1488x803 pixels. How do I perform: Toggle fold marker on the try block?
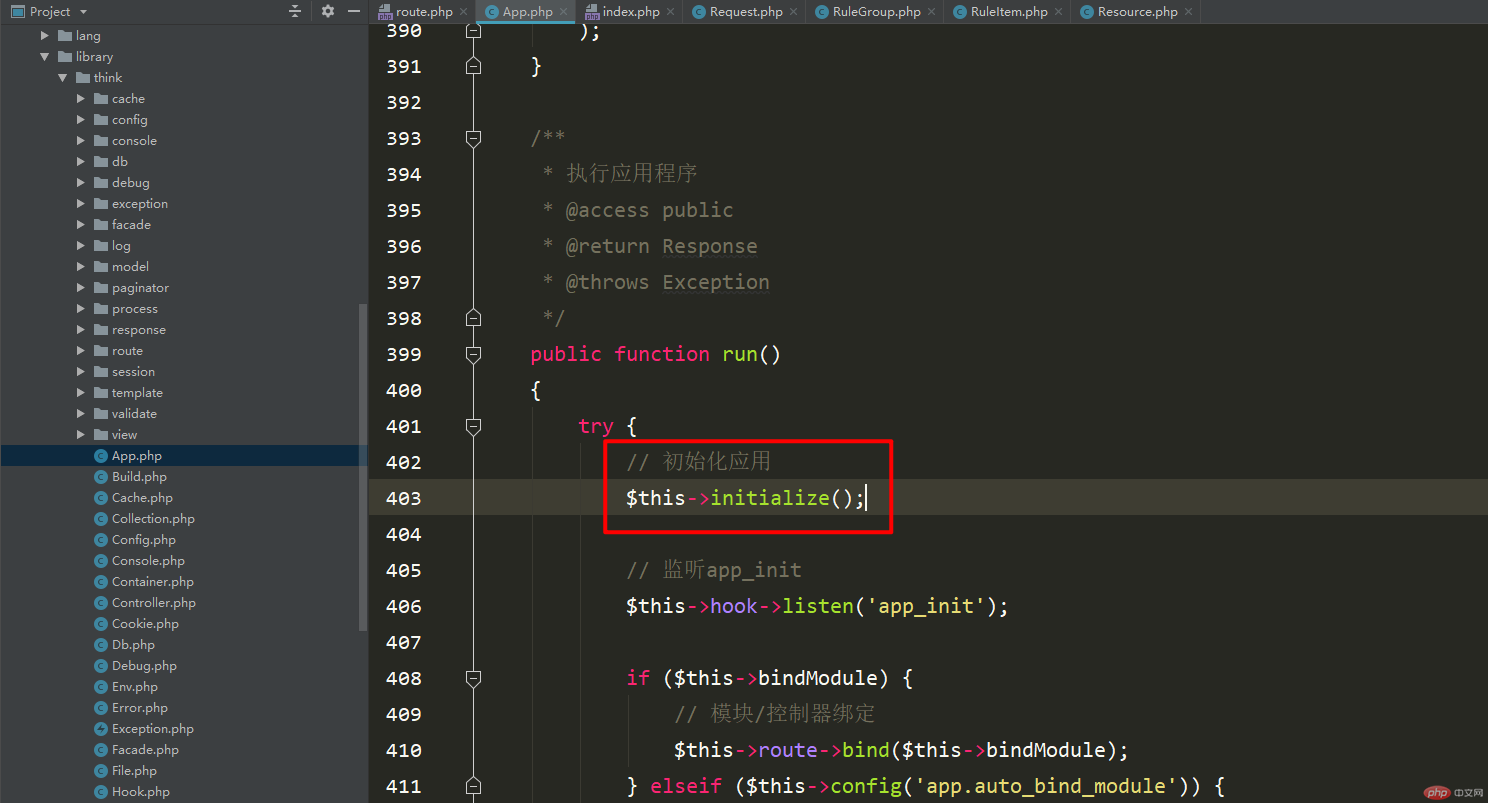(x=474, y=426)
